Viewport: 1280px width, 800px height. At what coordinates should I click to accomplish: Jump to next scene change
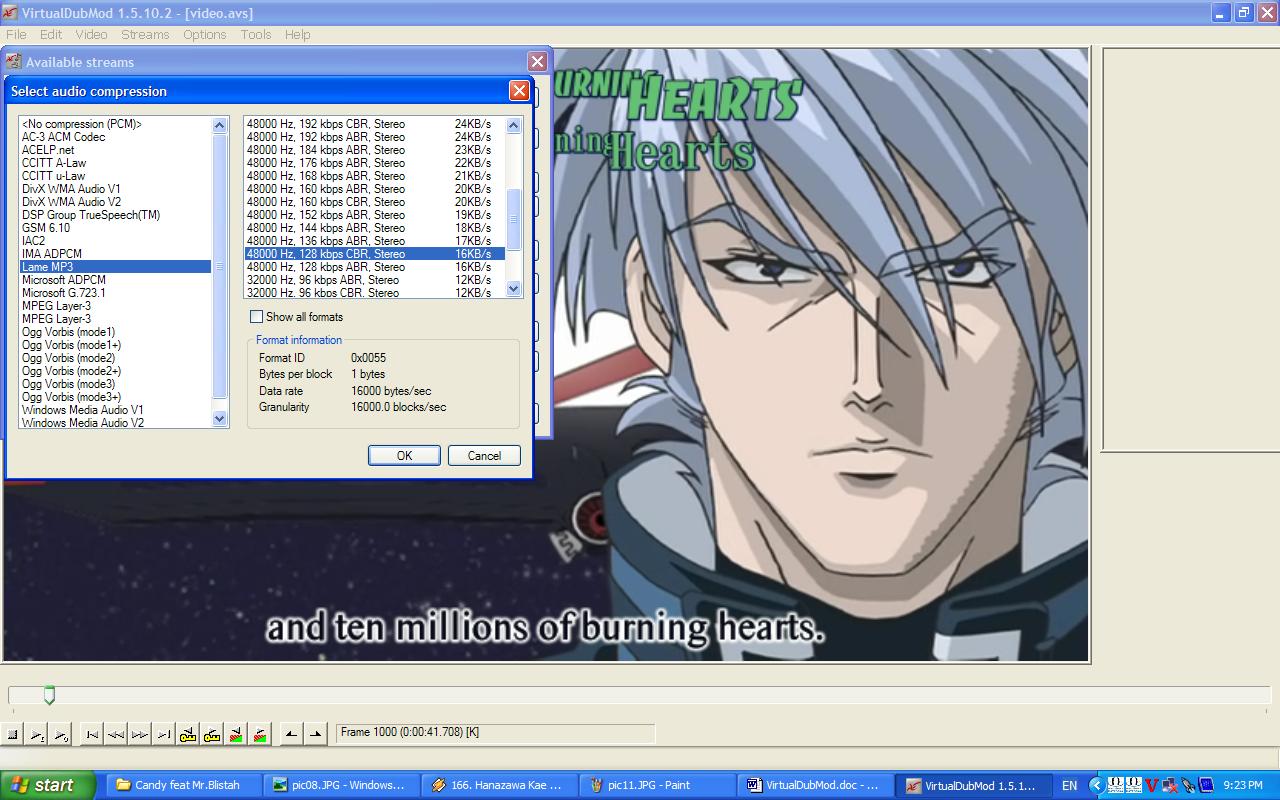coord(260,734)
